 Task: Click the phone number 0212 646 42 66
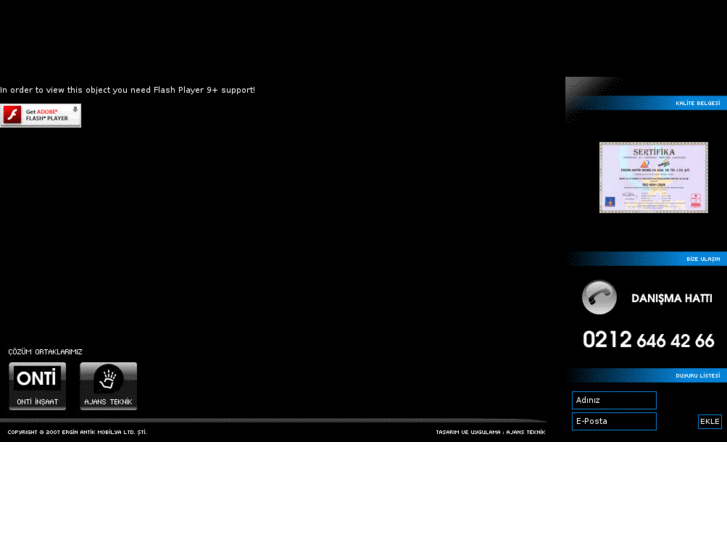[648, 340]
